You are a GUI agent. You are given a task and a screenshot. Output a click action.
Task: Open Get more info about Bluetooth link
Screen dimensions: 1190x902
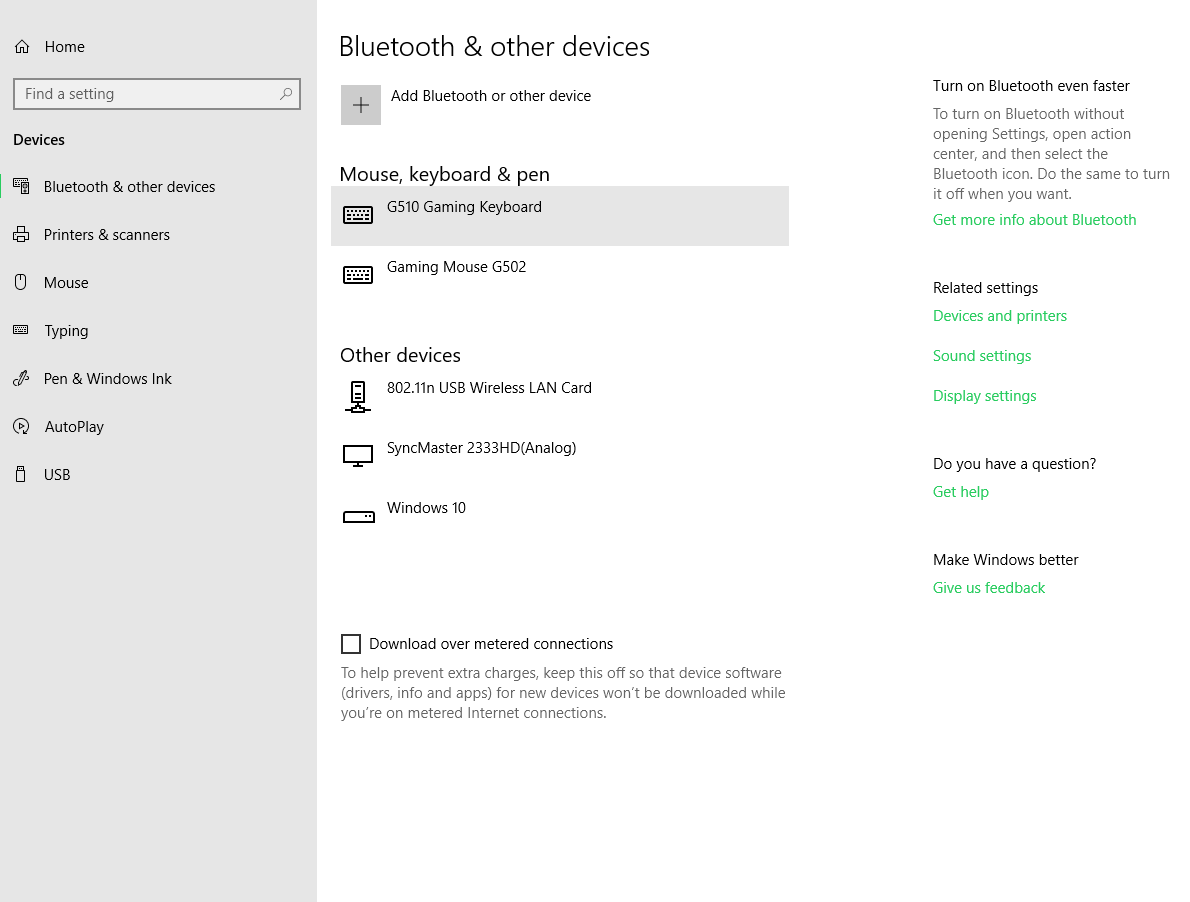(x=1034, y=220)
